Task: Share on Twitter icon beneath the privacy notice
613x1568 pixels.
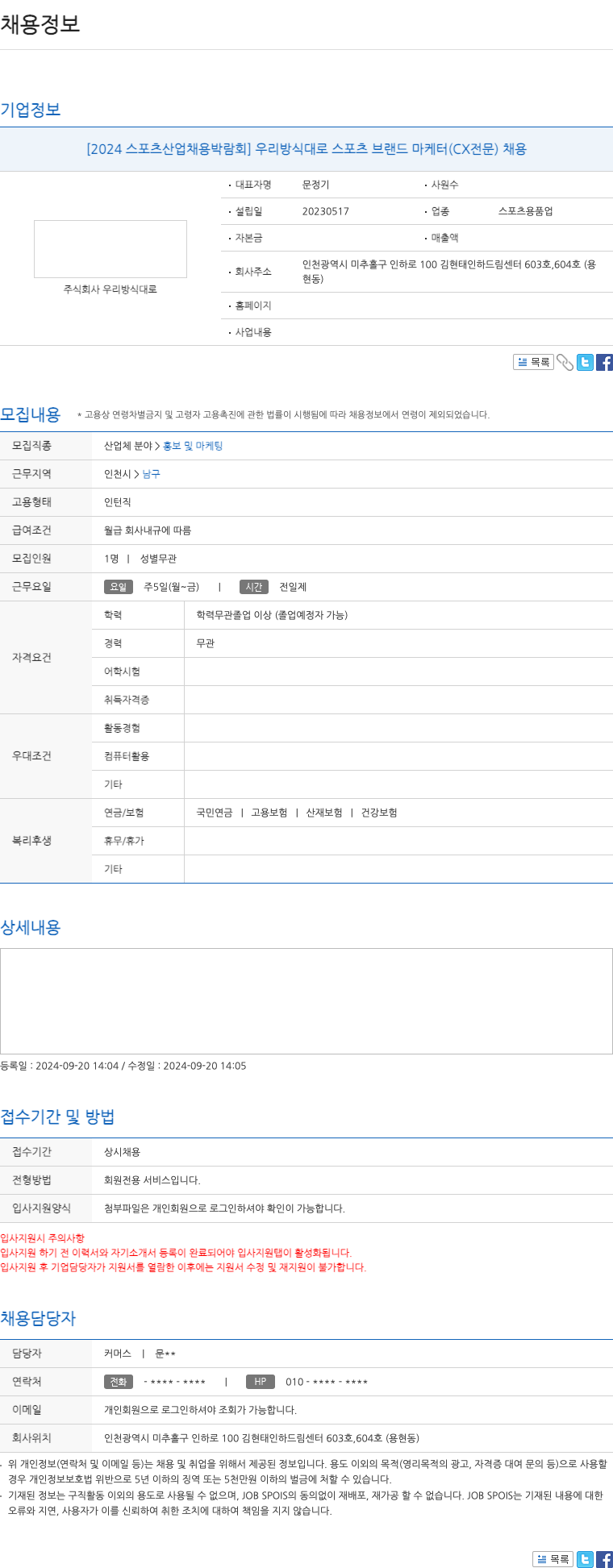Action: tap(585, 1559)
